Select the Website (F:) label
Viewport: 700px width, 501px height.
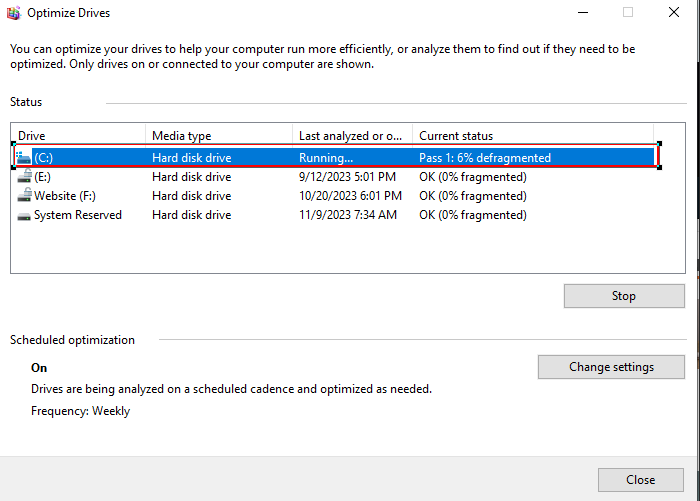[x=65, y=196]
